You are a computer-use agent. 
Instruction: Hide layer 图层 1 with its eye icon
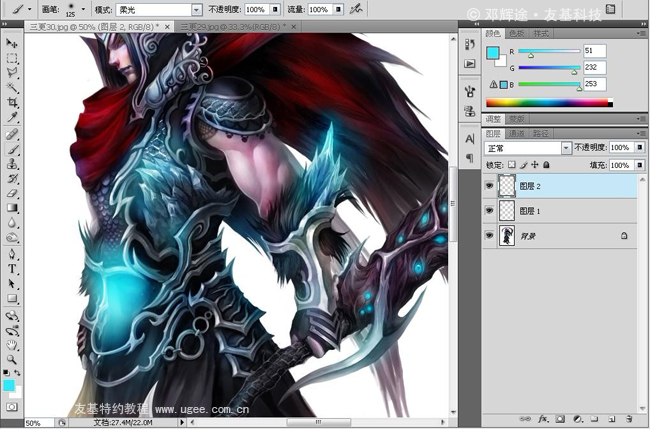[490, 211]
